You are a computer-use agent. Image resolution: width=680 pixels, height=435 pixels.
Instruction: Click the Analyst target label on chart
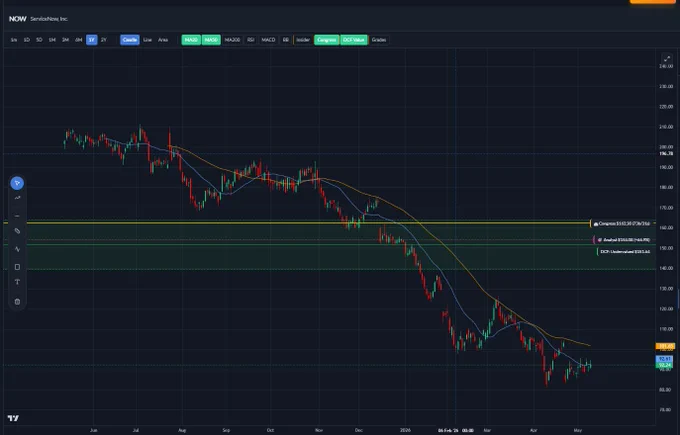(622, 240)
